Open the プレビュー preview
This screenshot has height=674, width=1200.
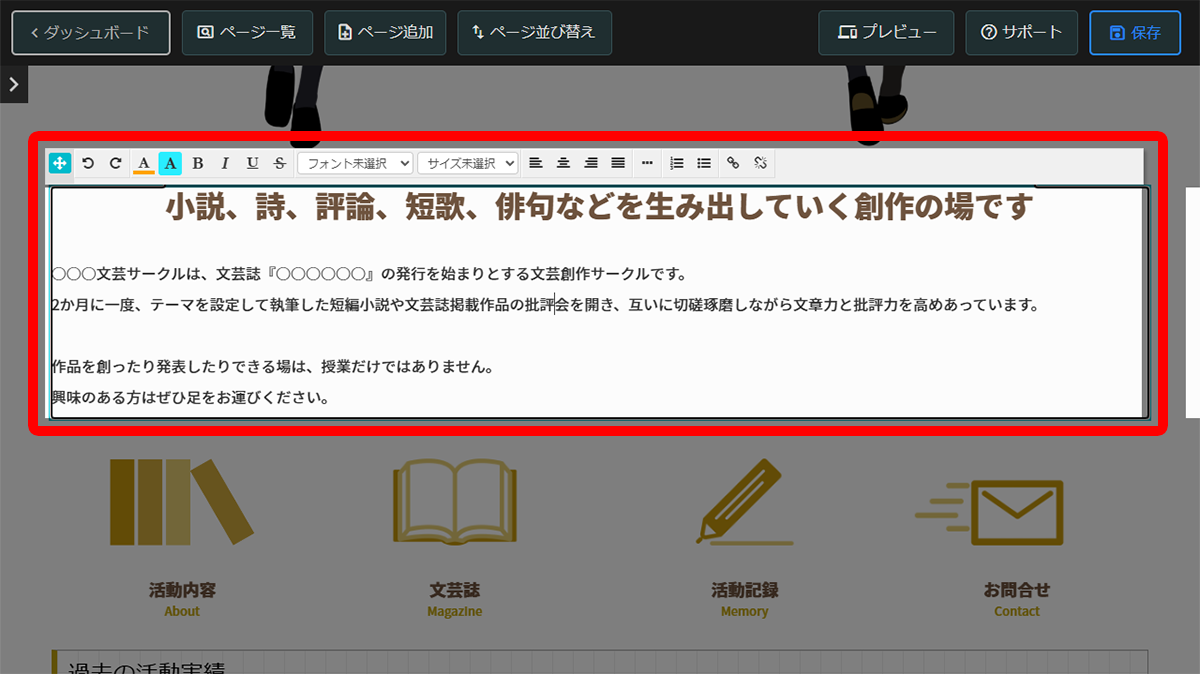885,32
